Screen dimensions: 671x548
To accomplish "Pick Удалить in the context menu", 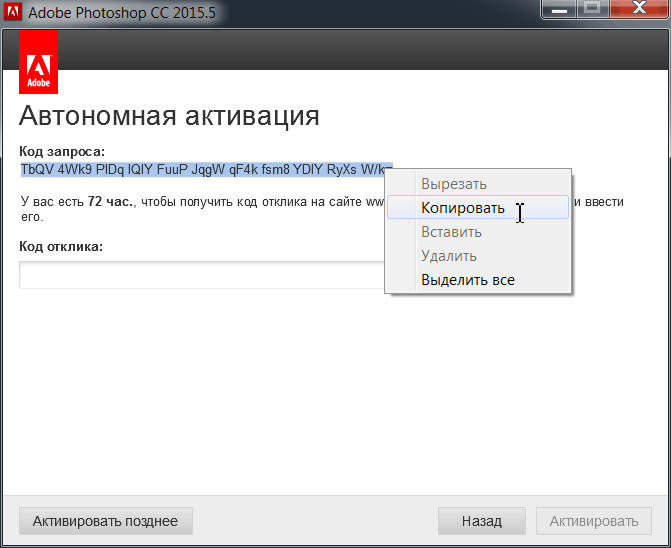I will [x=478, y=256].
